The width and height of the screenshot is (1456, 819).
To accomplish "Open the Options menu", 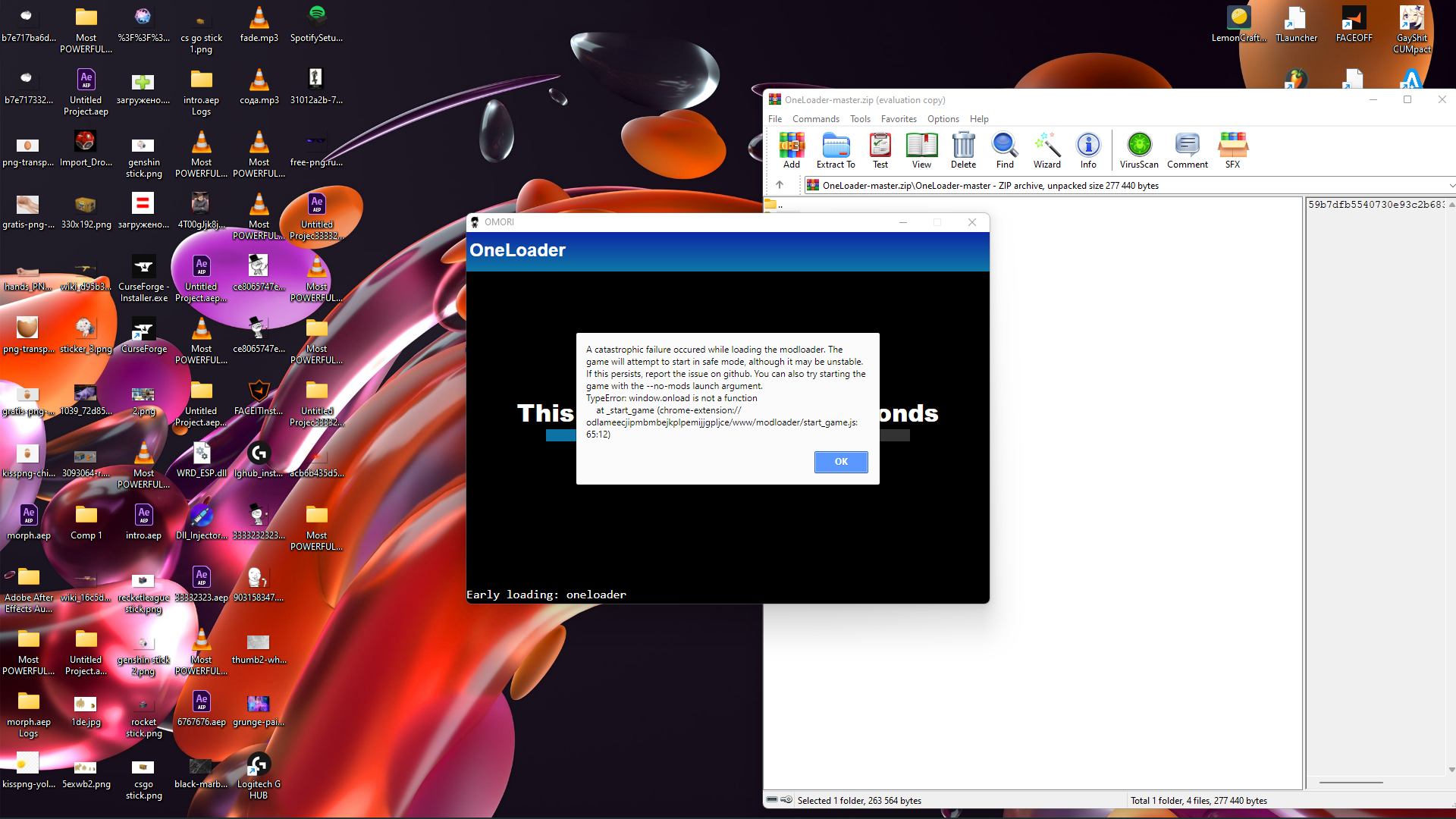I will click(x=943, y=119).
